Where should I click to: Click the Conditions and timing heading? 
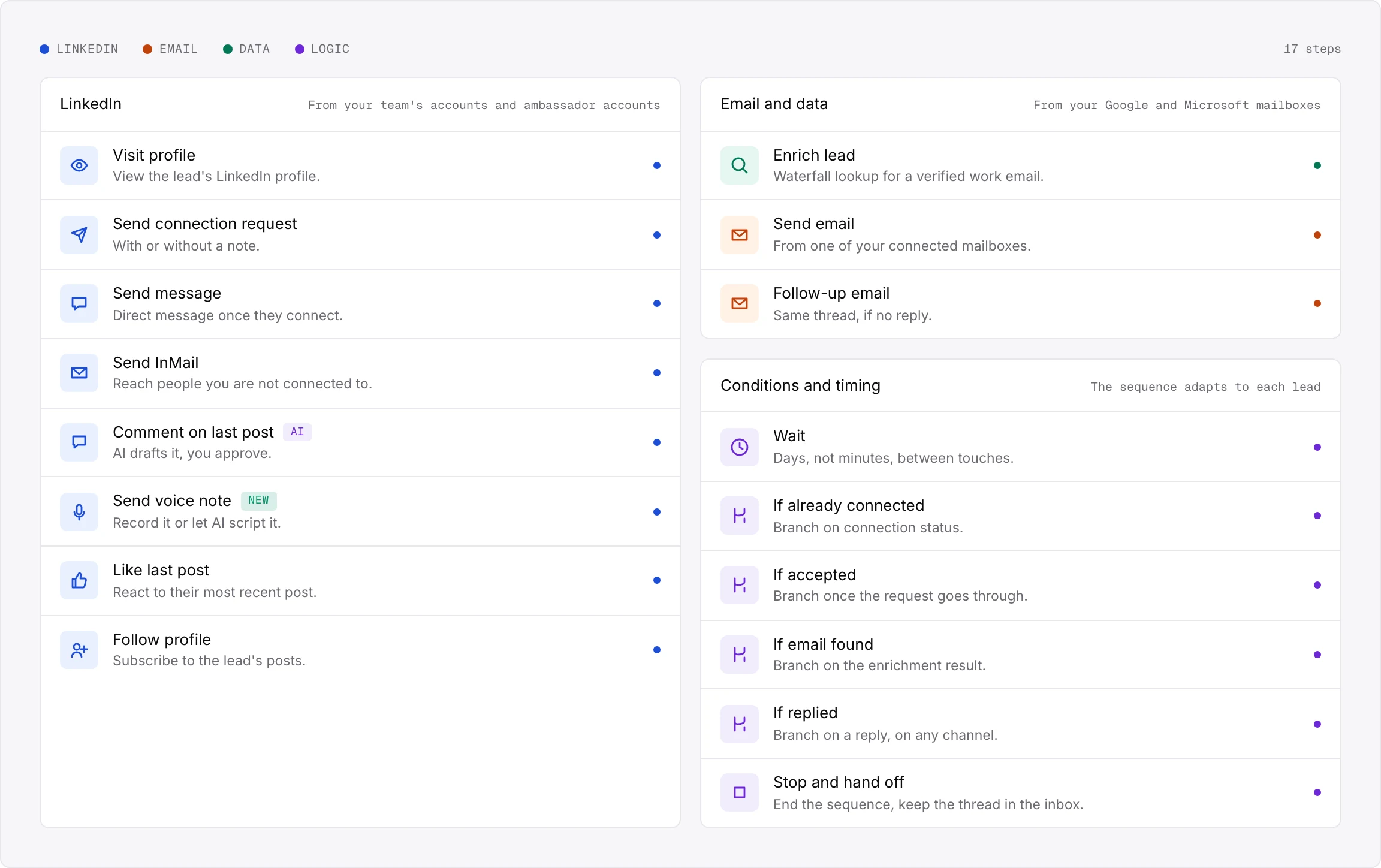coord(800,385)
